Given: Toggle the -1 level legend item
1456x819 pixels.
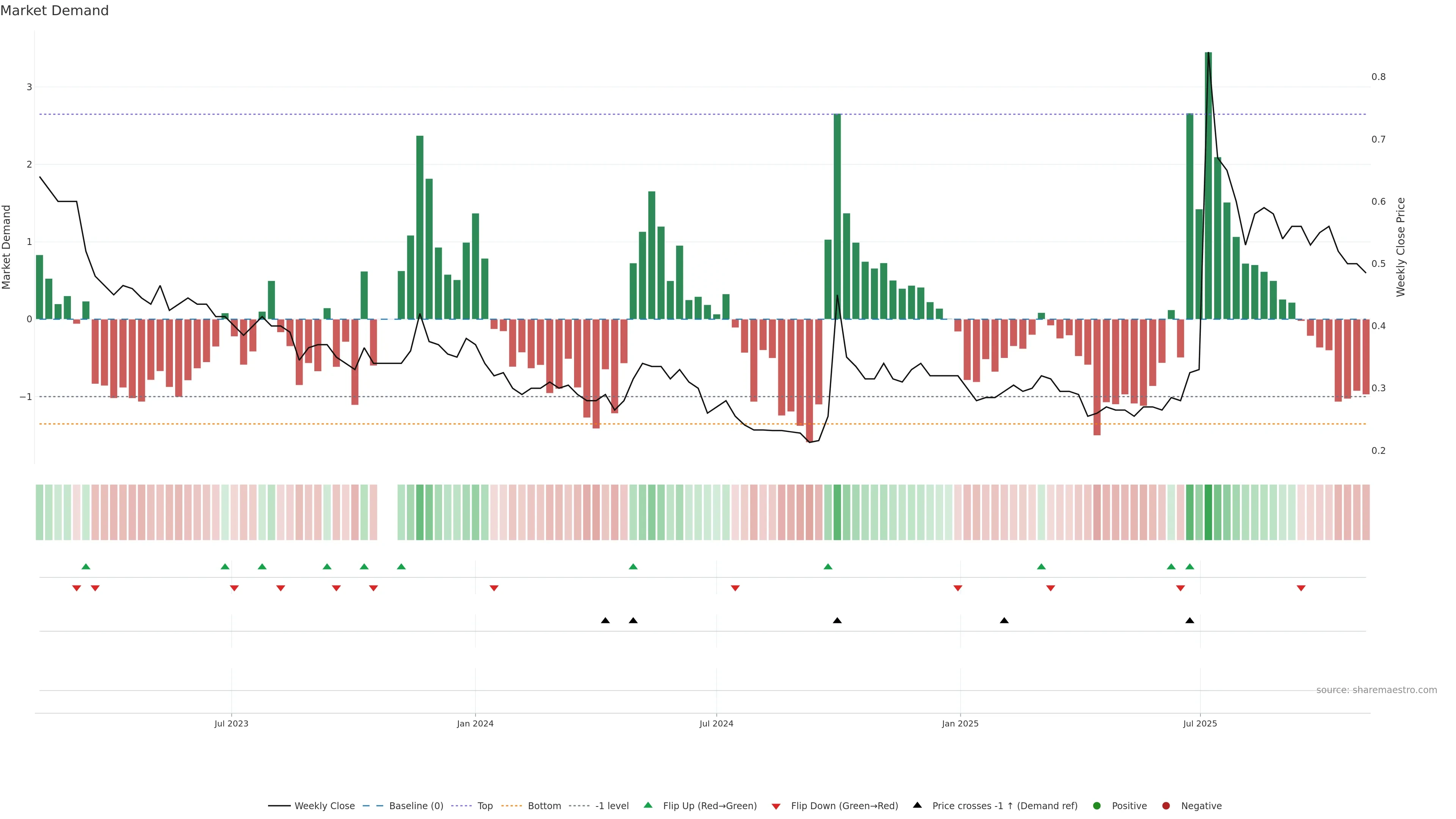Looking at the screenshot, I should pos(612,806).
